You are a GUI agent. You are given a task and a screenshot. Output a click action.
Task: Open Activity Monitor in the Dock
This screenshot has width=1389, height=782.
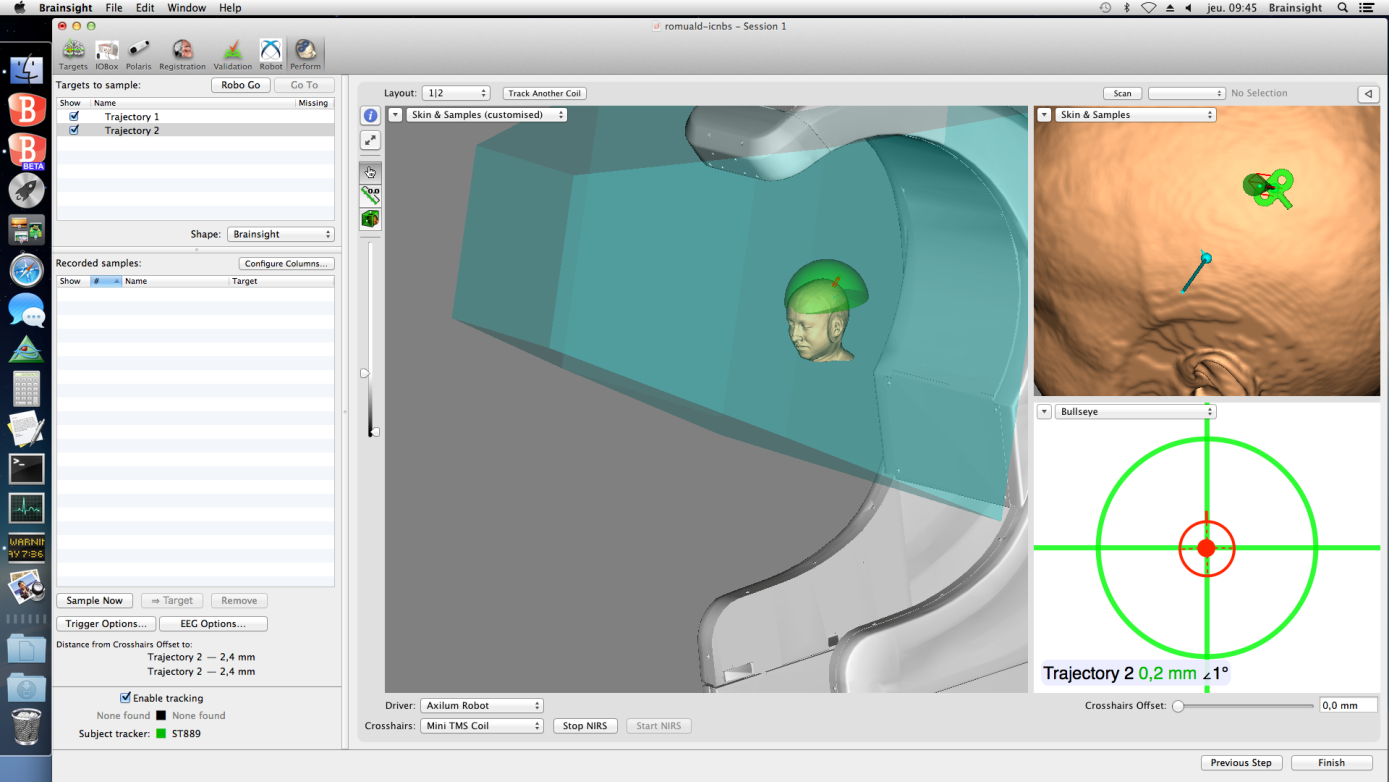(x=26, y=508)
